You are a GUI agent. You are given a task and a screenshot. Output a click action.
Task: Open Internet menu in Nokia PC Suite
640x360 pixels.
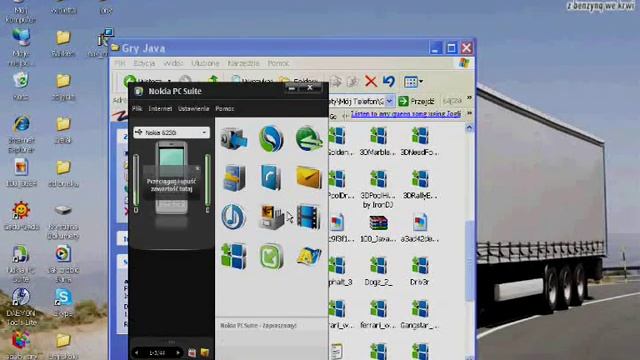pos(160,109)
